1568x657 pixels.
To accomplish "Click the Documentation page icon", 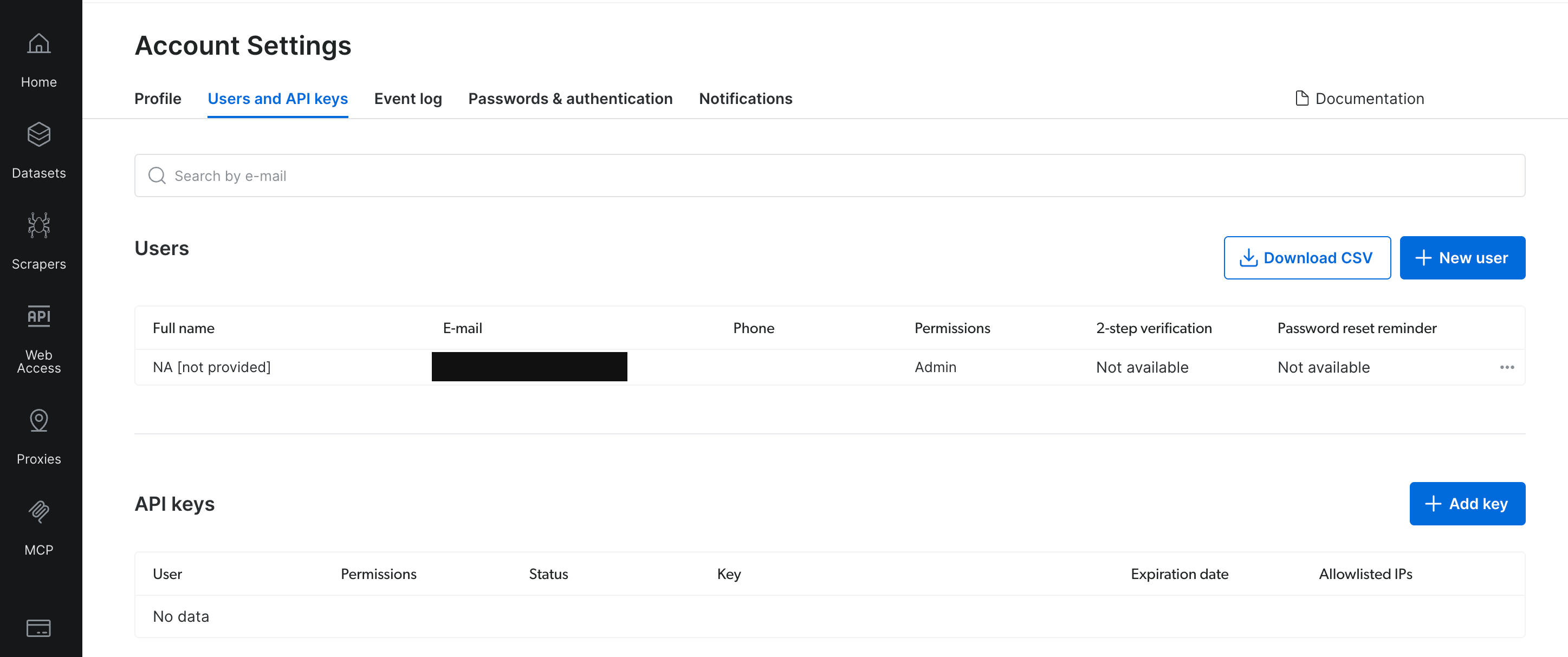I will tap(1301, 99).
